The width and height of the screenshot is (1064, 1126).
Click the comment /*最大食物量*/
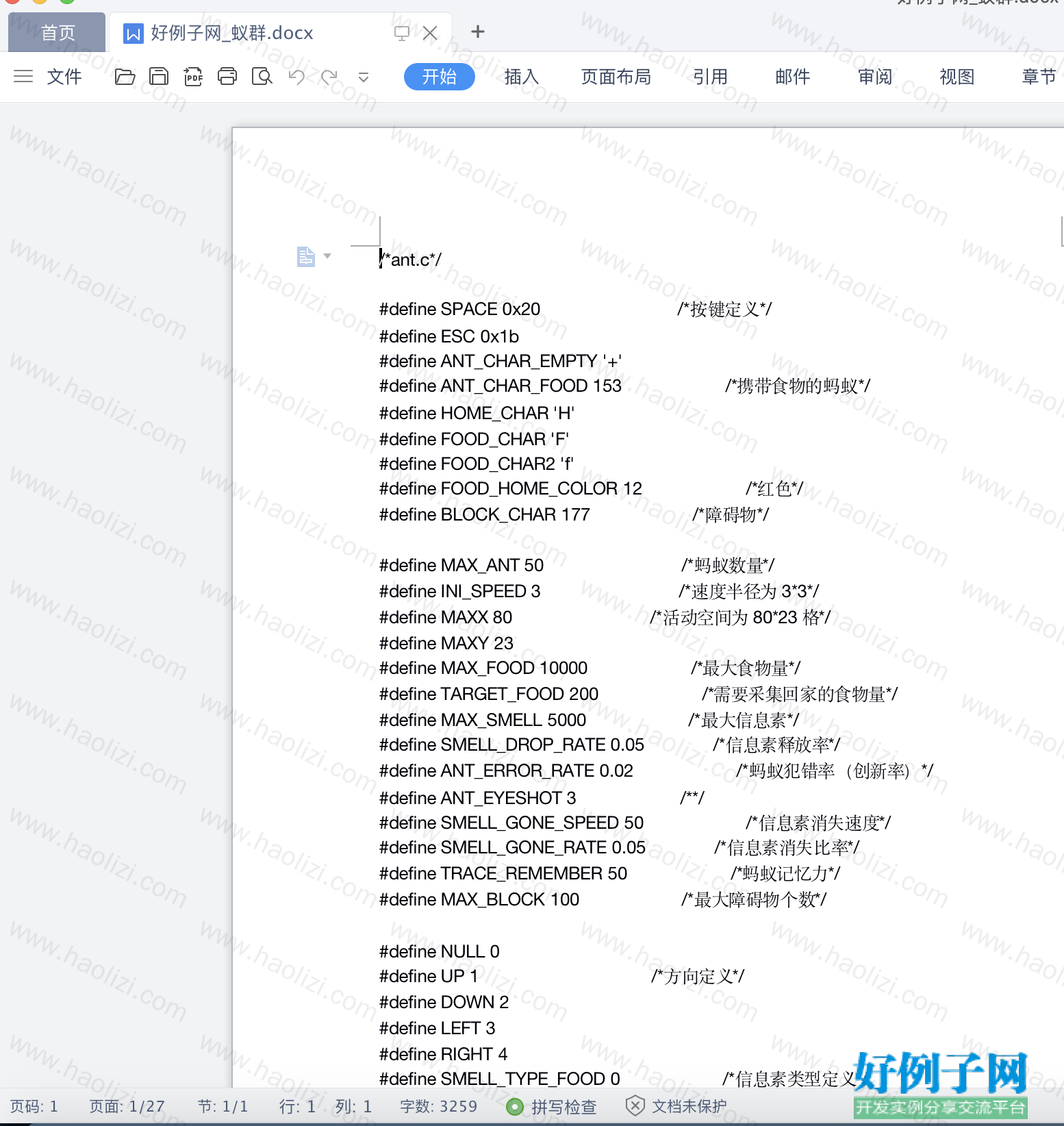(746, 668)
